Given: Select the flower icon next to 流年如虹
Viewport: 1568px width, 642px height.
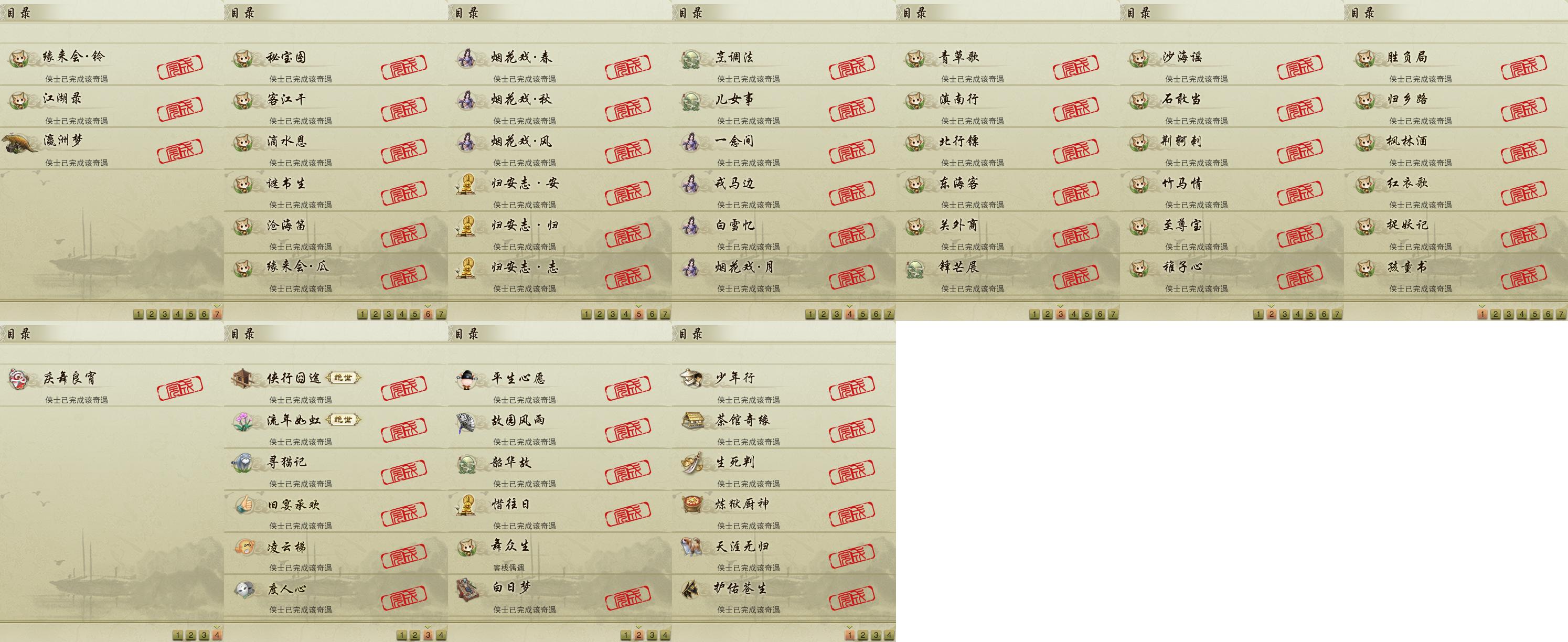Looking at the screenshot, I should (243, 421).
